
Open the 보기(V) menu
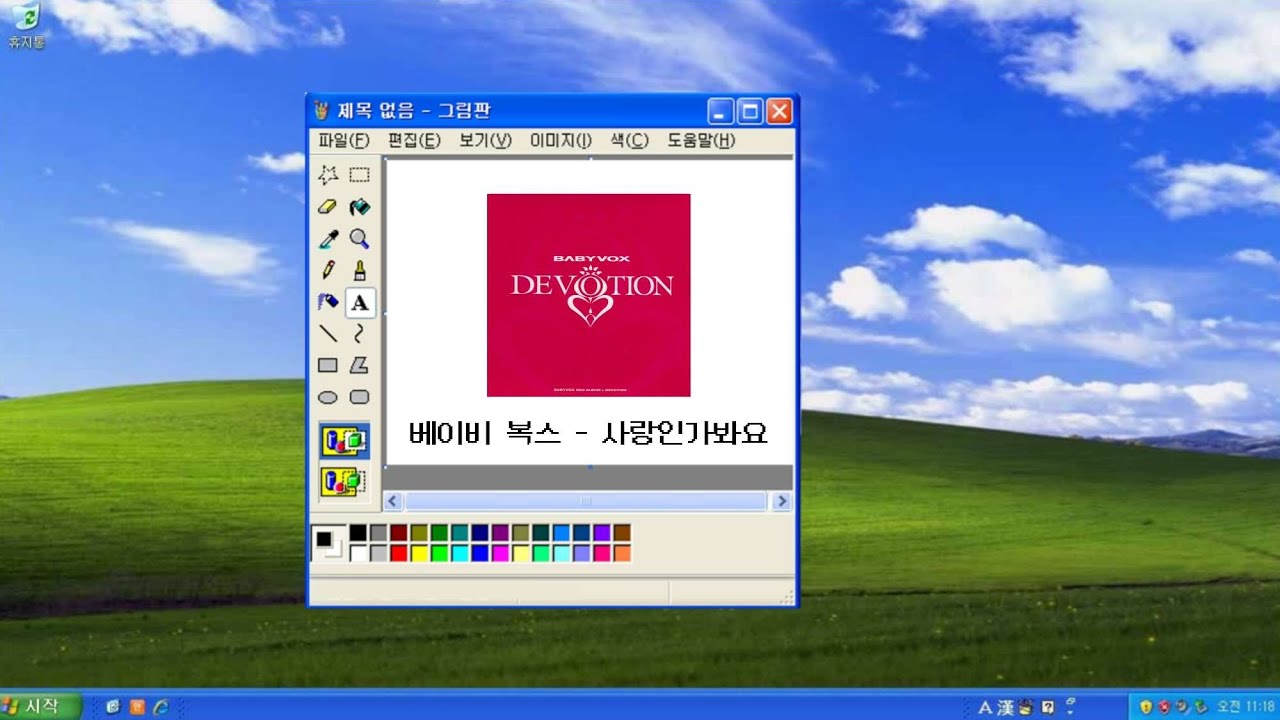[485, 141]
